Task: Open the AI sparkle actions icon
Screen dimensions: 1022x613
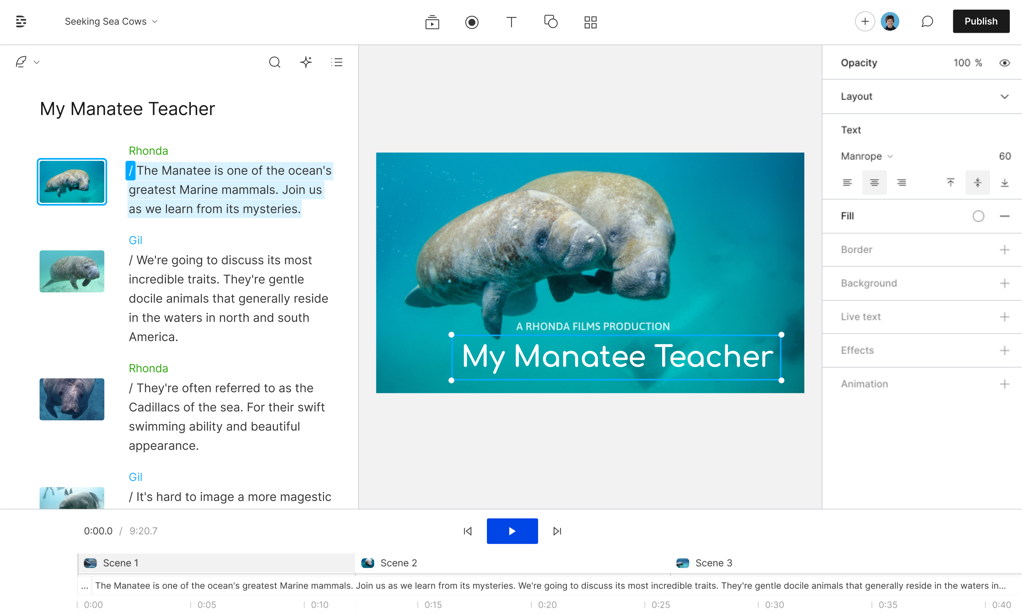Action: [x=306, y=61]
